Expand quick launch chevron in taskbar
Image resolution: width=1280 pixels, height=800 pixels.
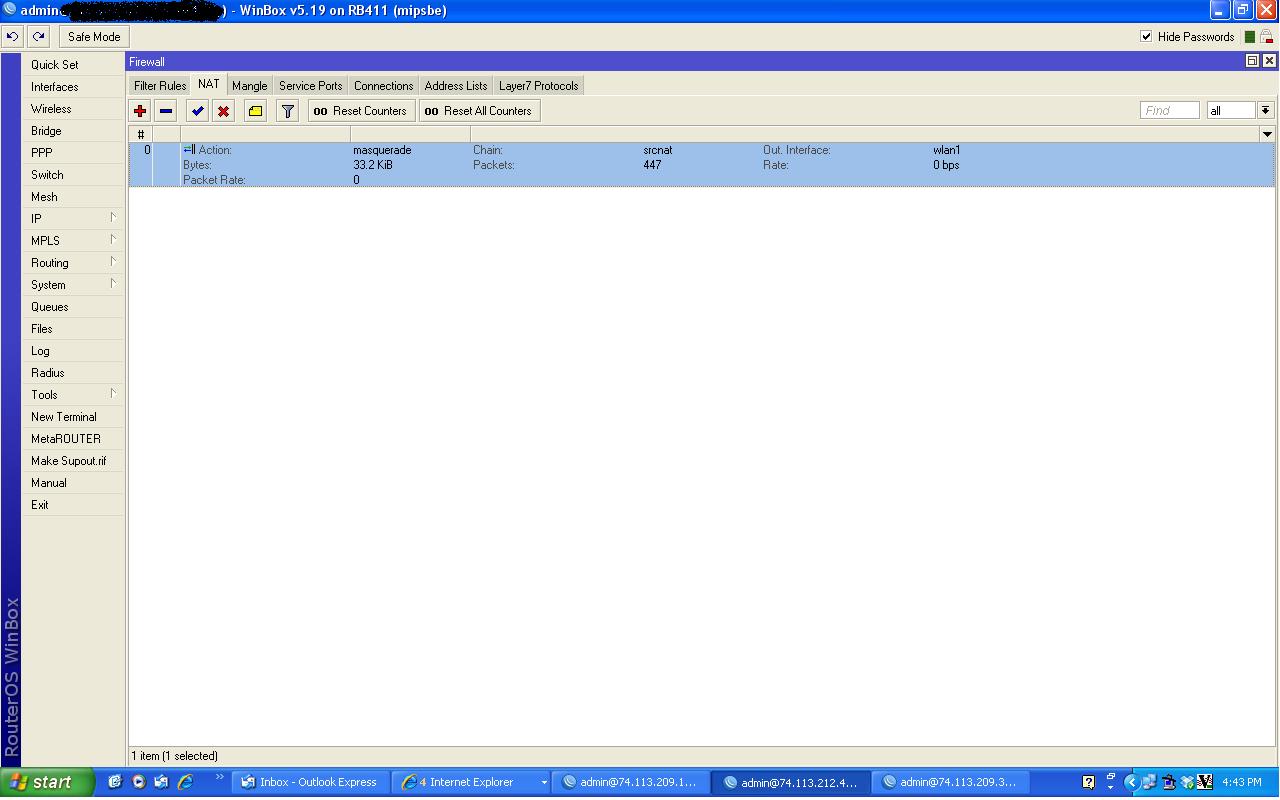(x=219, y=778)
